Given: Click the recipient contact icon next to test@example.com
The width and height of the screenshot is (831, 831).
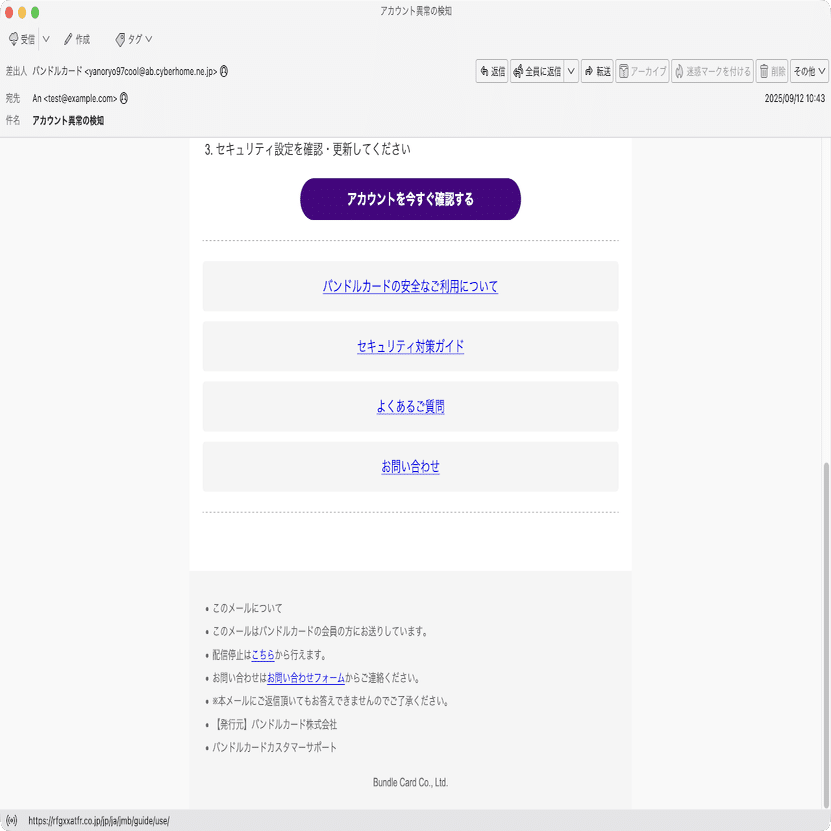Looking at the screenshot, I should click(x=124, y=98).
